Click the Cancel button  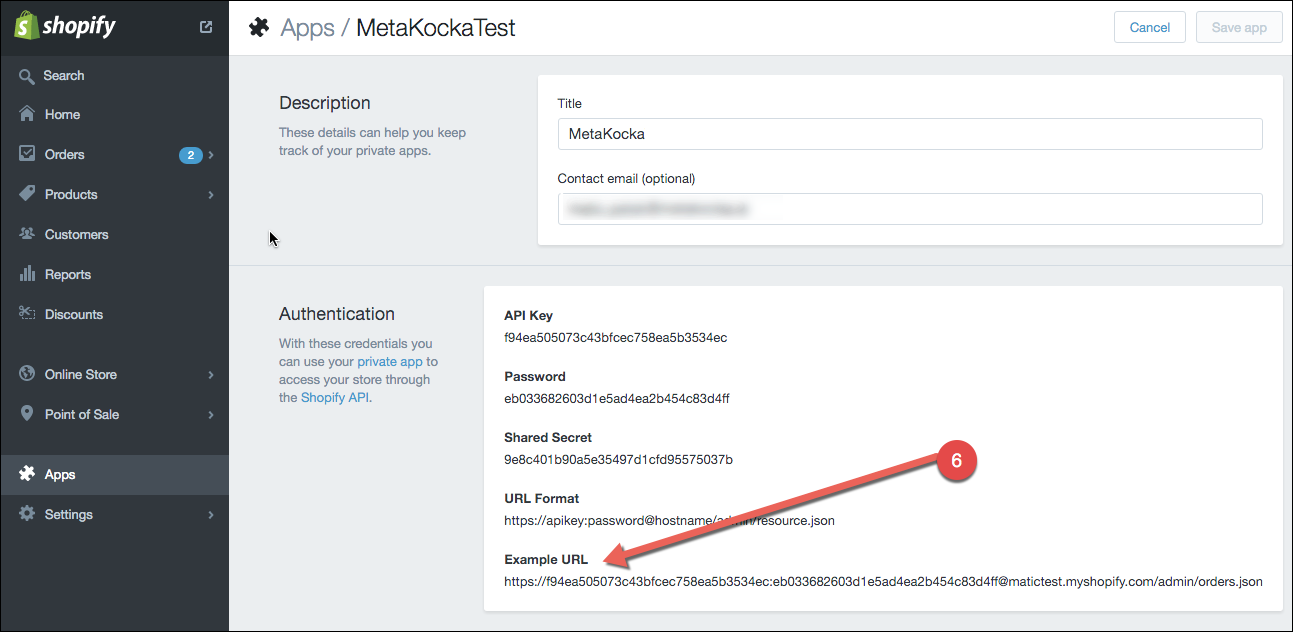tap(1149, 27)
